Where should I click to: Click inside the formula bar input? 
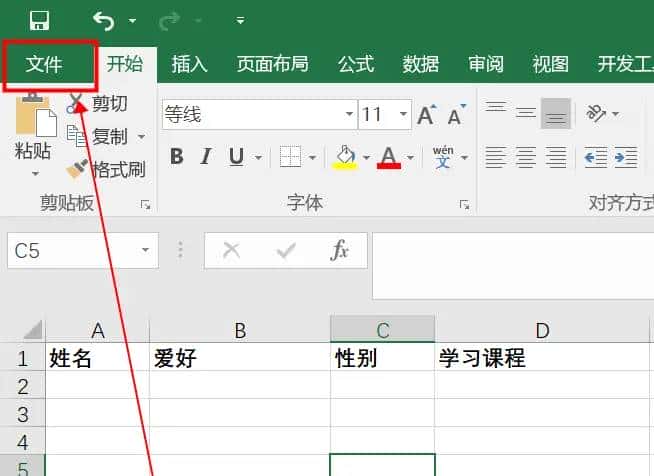click(513, 266)
